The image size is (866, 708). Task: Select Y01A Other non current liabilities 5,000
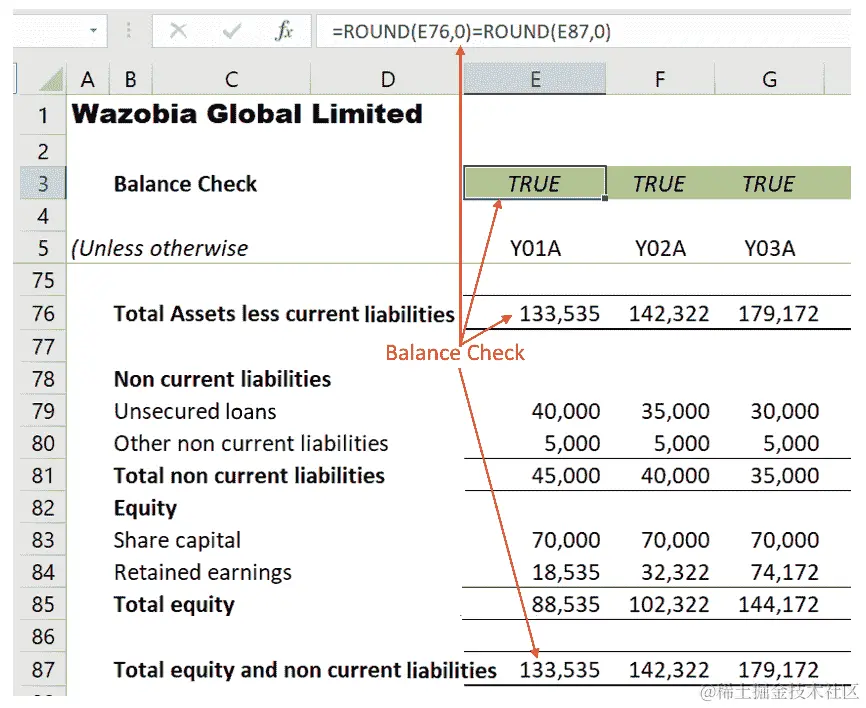coord(572,443)
